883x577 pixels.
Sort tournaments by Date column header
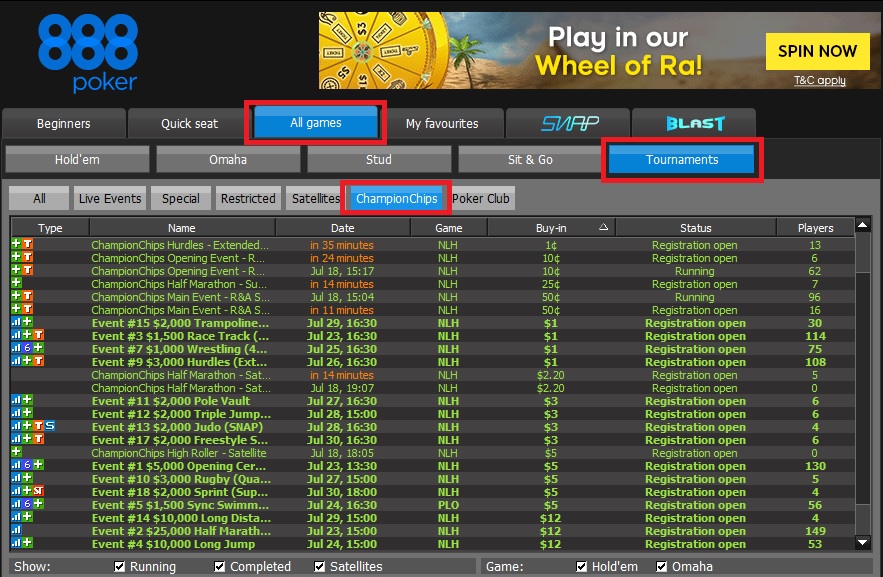342,228
